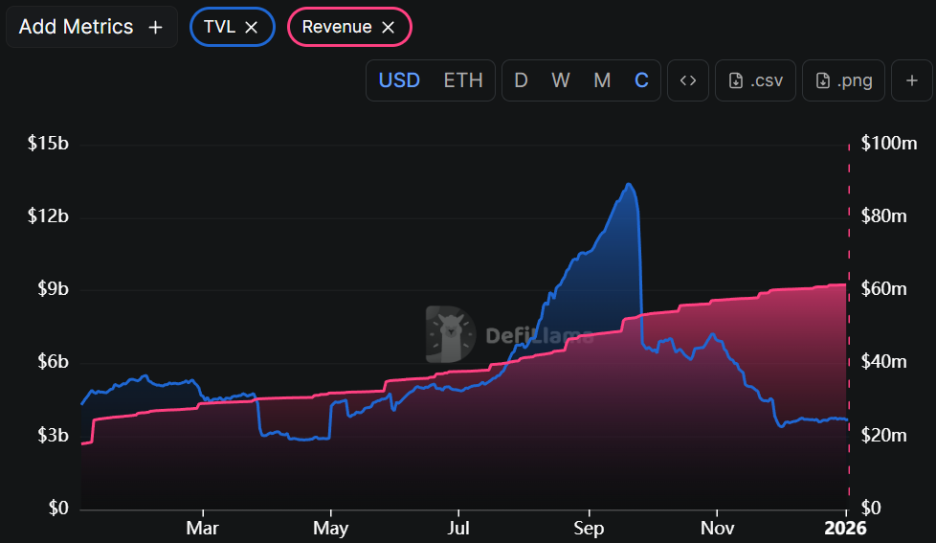Select Daily (D) interval
This screenshot has width=936, height=543.
tap(521, 81)
